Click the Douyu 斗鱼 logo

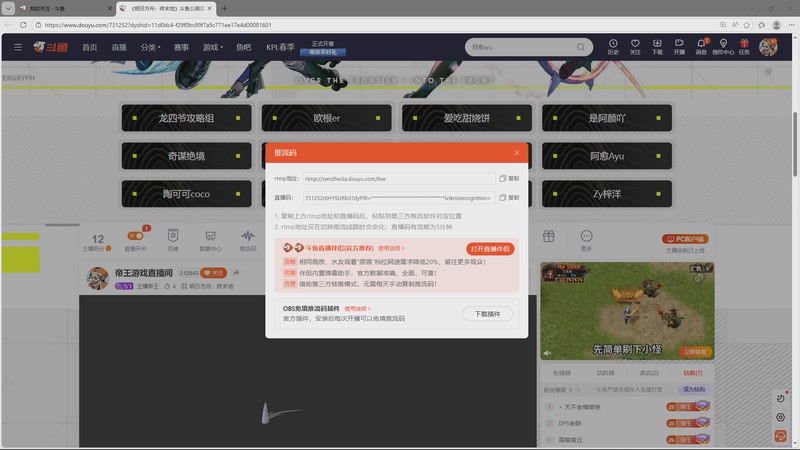click(51, 47)
